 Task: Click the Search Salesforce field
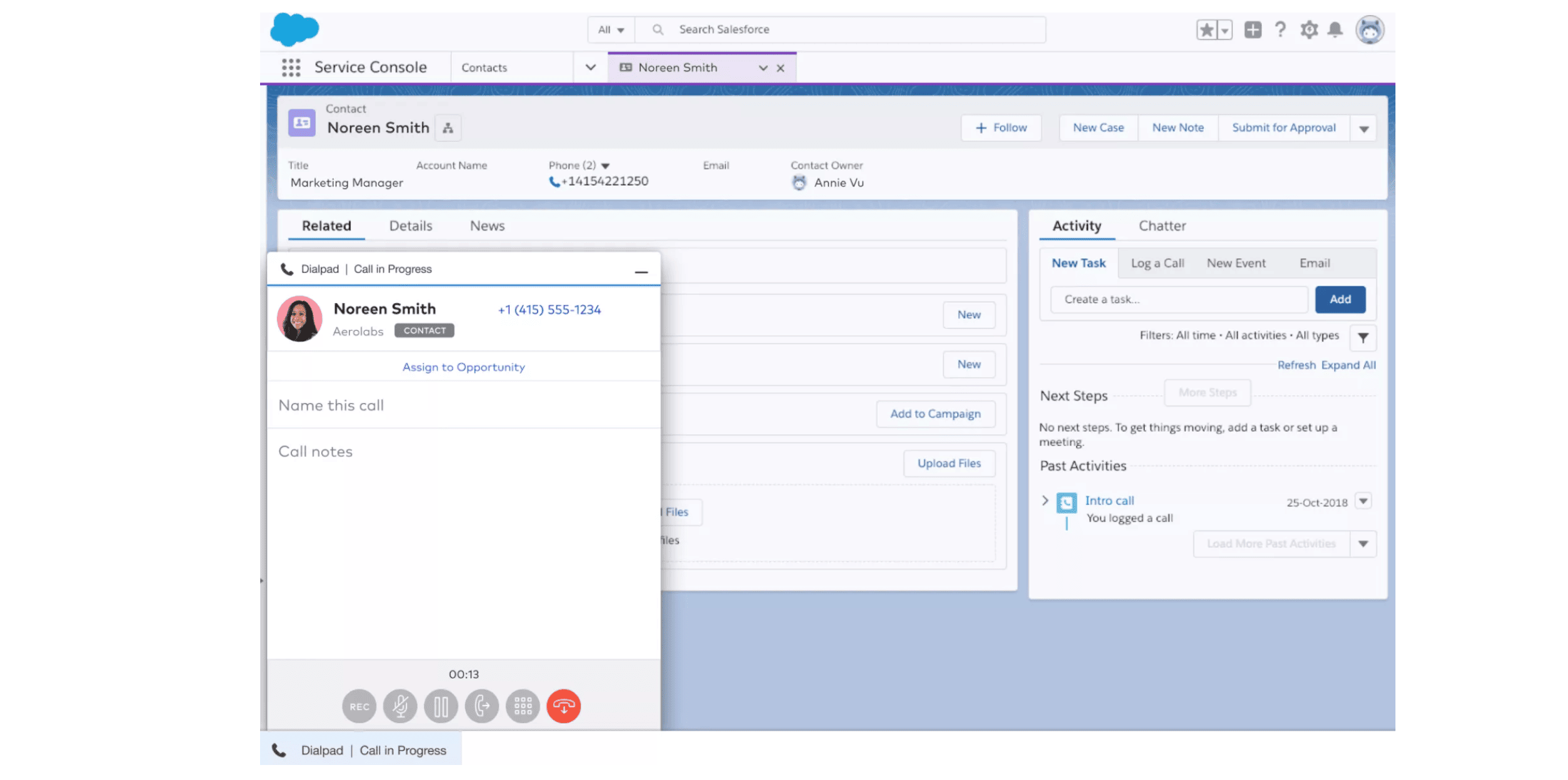point(840,29)
